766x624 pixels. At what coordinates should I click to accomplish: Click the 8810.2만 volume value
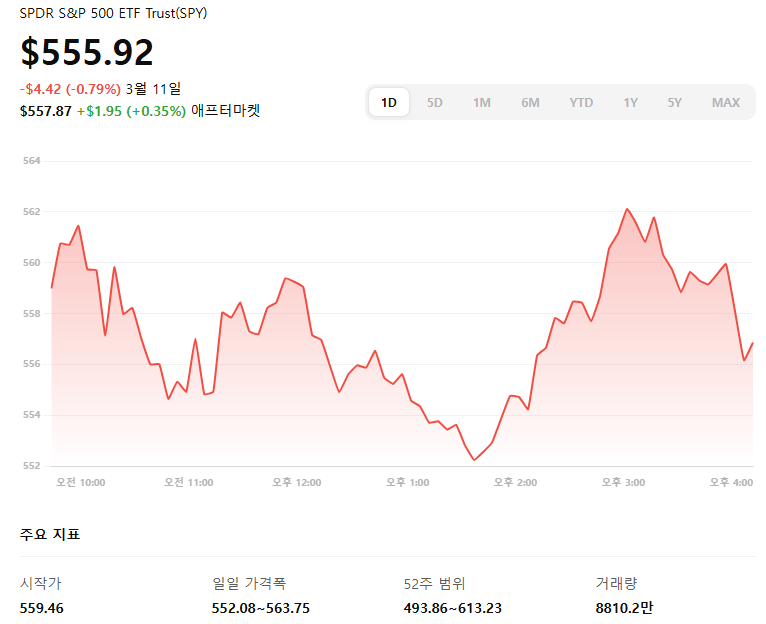click(x=624, y=608)
